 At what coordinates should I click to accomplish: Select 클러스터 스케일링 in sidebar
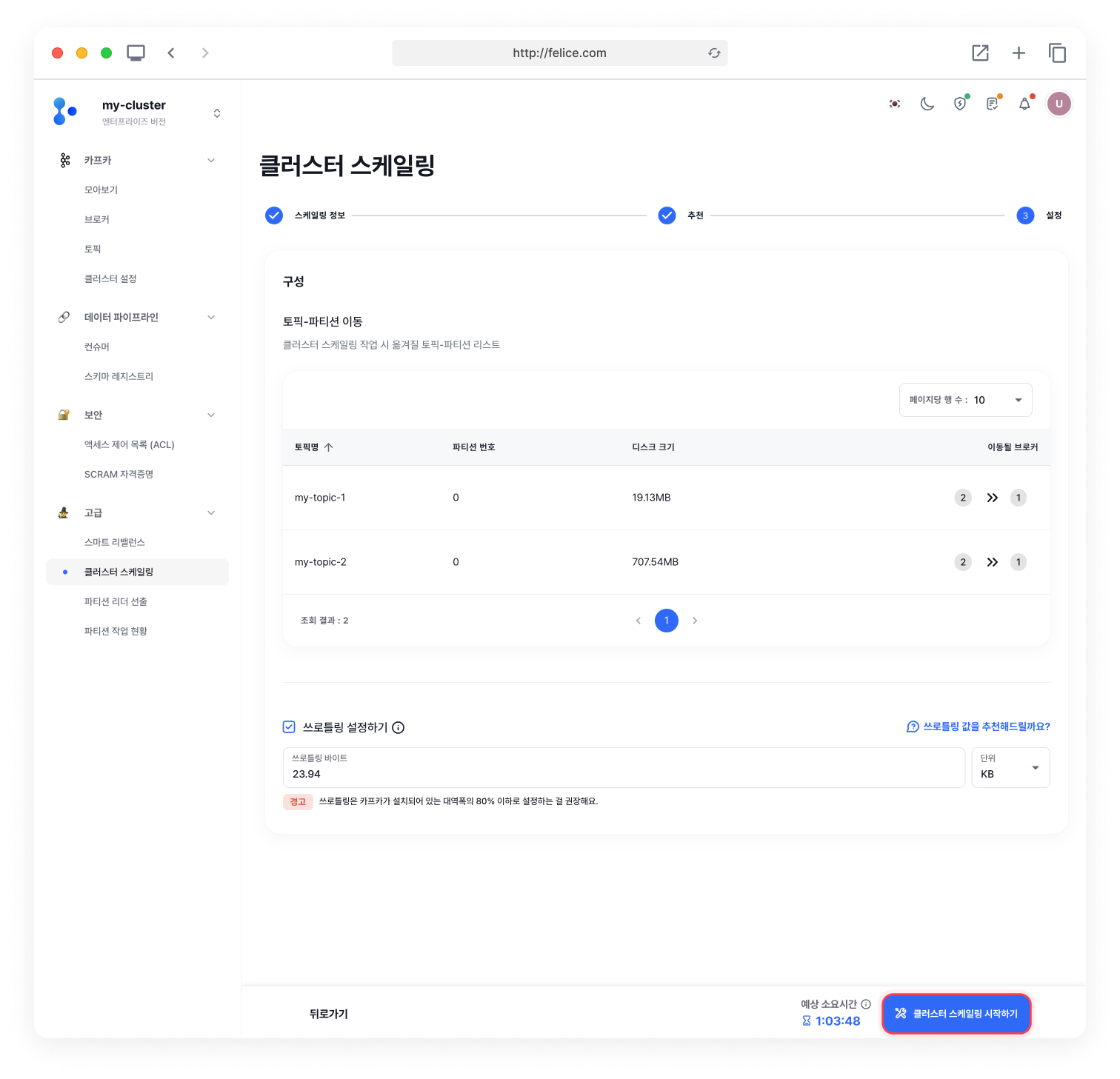click(x=137, y=572)
